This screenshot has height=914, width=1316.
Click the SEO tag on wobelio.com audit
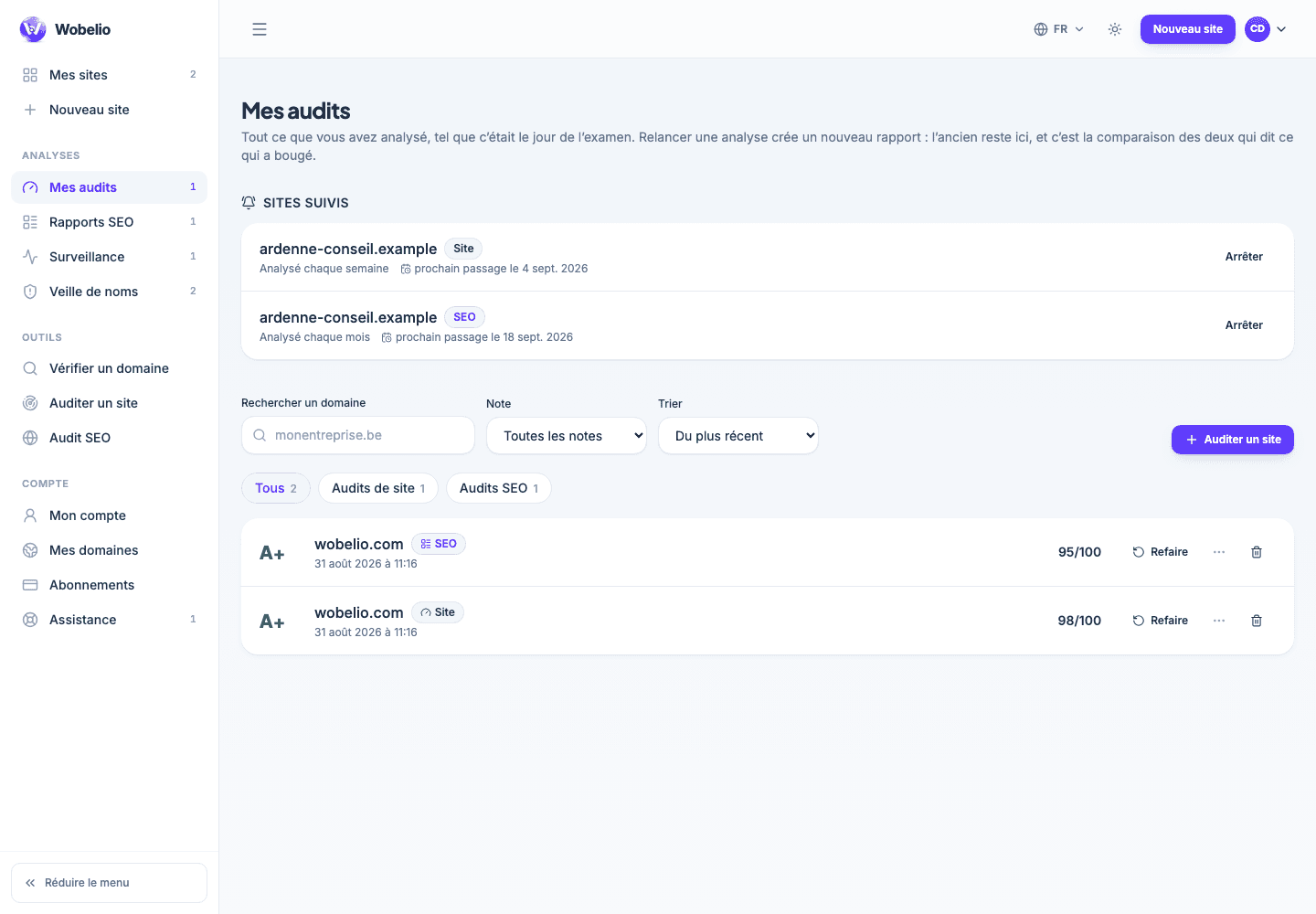coord(439,544)
